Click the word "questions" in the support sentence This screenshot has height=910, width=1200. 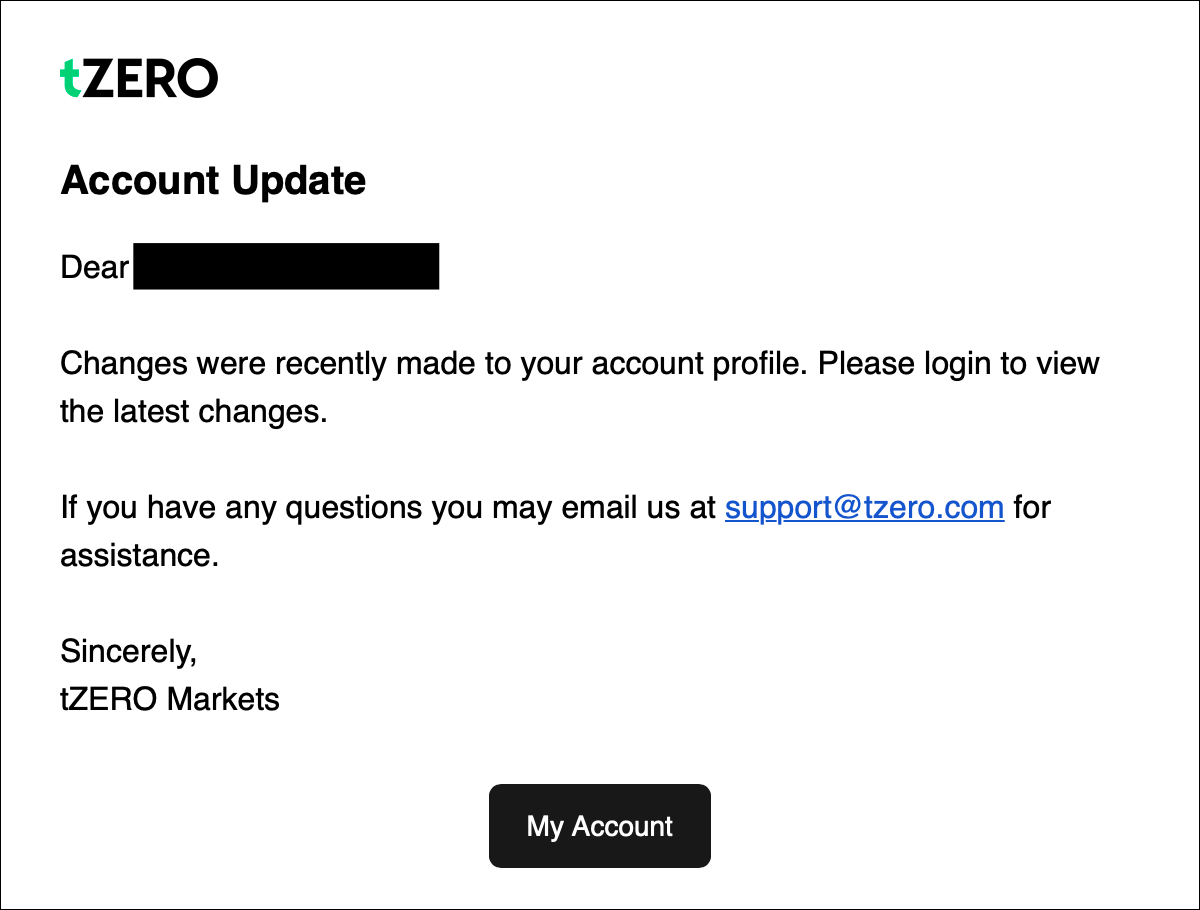354,508
